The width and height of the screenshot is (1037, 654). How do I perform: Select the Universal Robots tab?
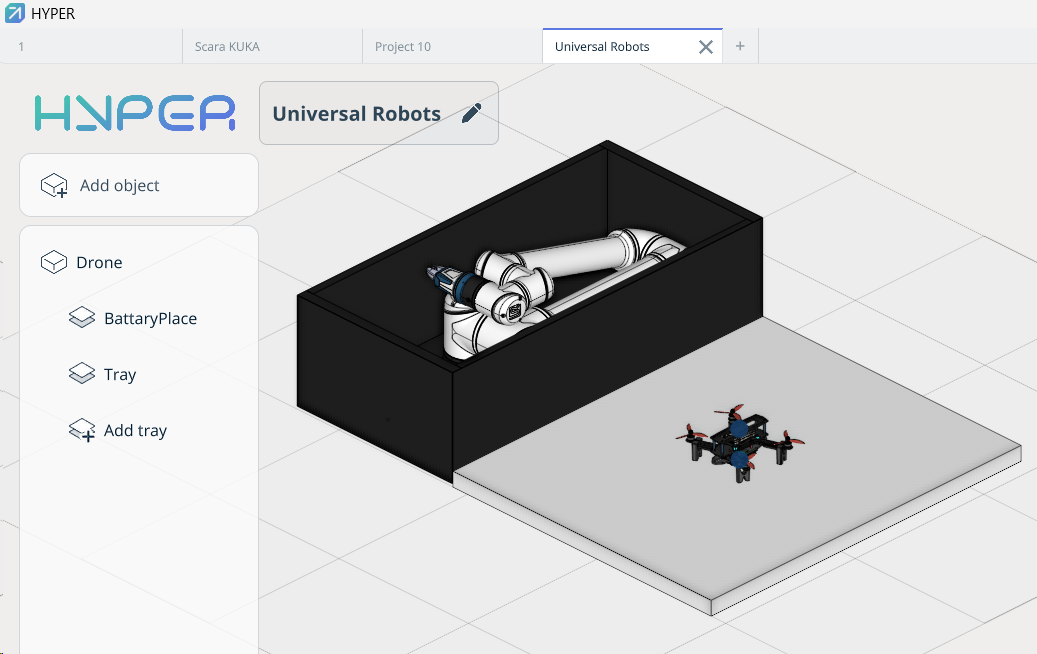602,47
